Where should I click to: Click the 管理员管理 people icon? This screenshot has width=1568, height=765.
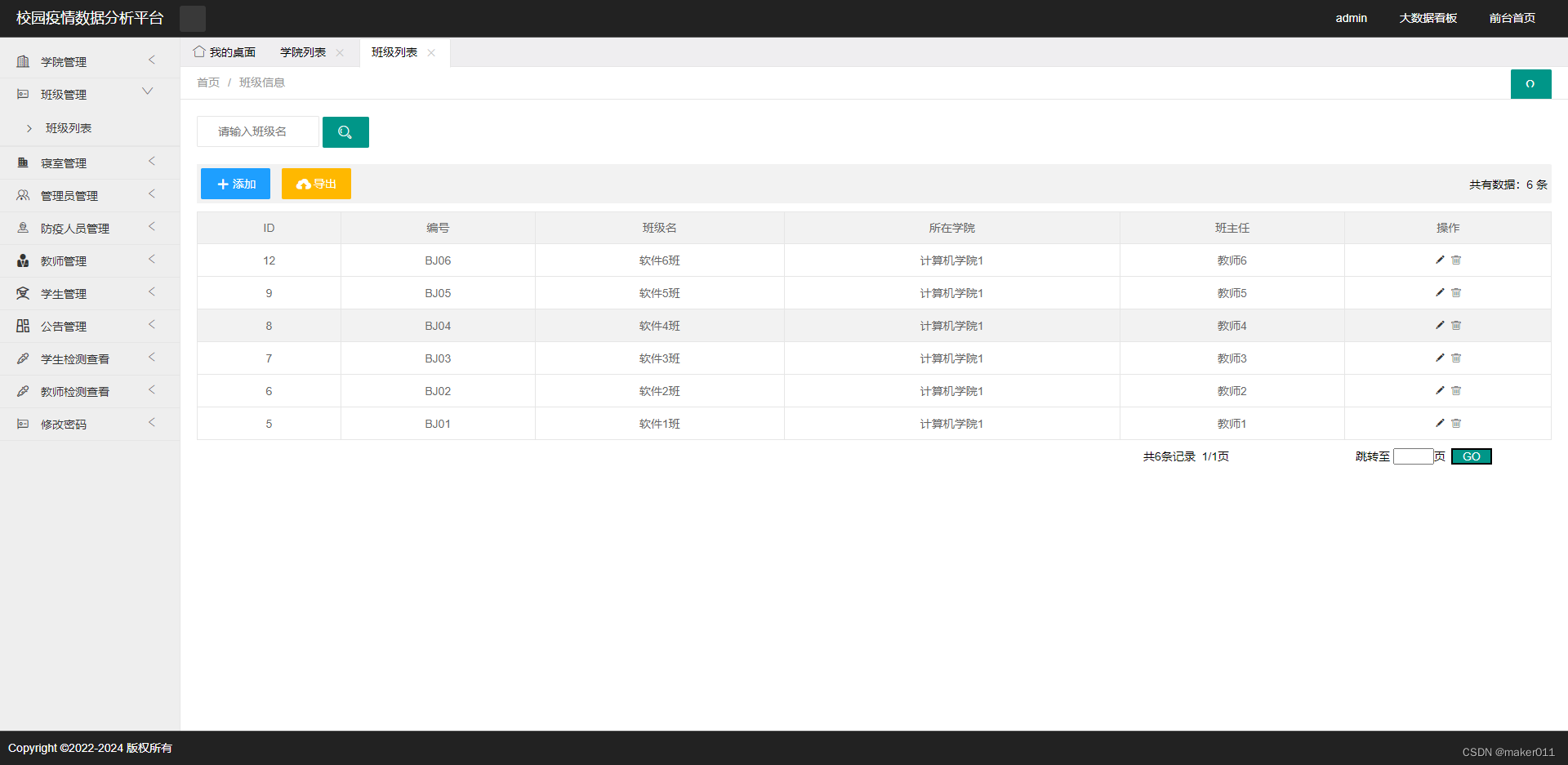pos(23,195)
